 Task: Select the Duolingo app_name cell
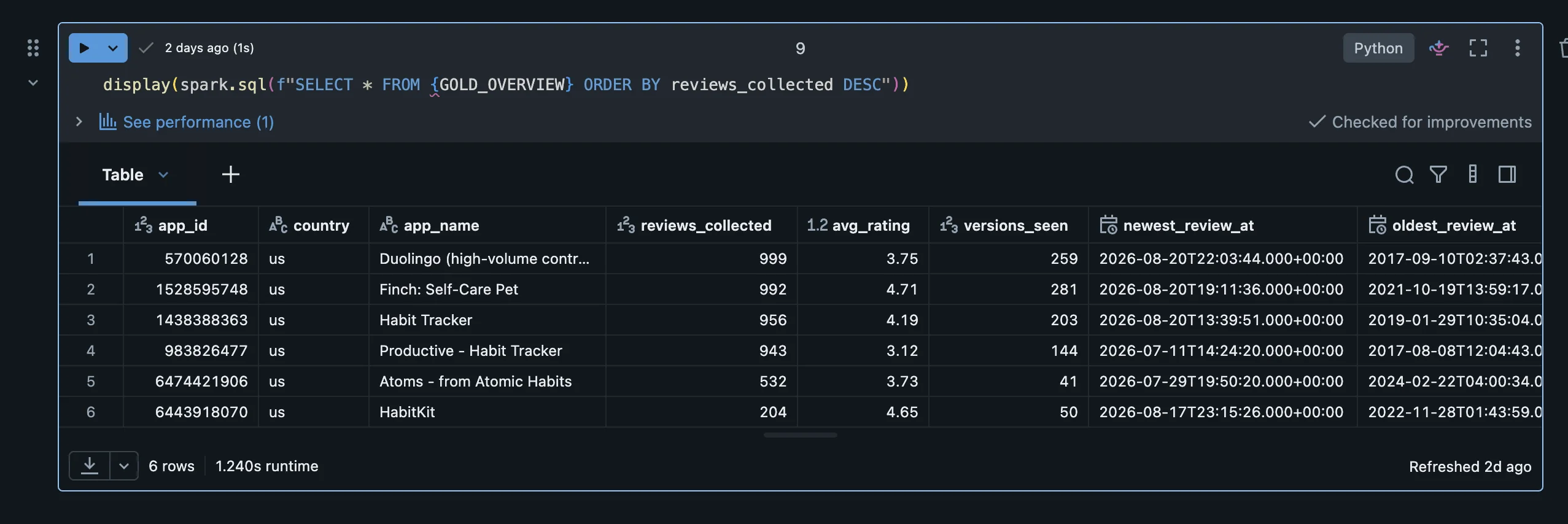pyautogui.click(x=487, y=258)
